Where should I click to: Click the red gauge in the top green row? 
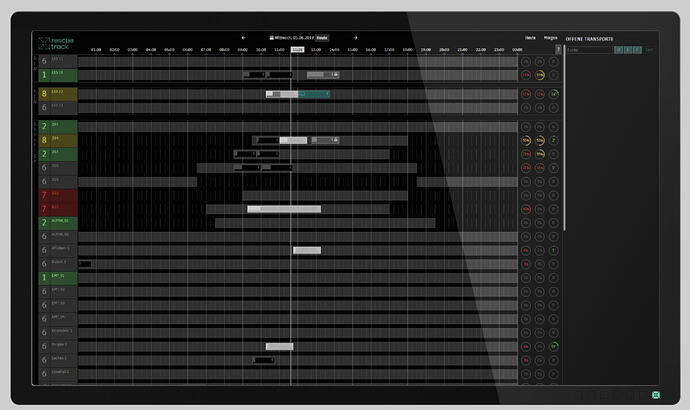click(526, 75)
